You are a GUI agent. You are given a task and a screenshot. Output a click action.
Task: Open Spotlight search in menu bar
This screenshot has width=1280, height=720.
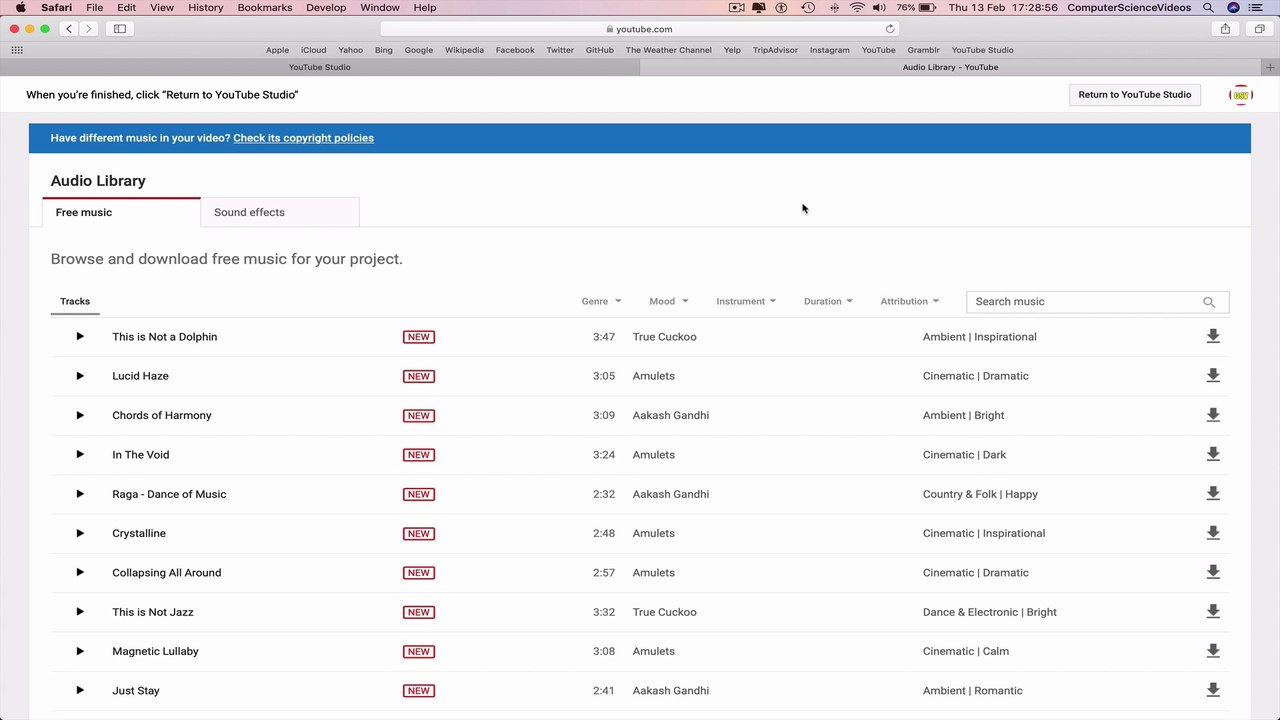[1209, 7]
